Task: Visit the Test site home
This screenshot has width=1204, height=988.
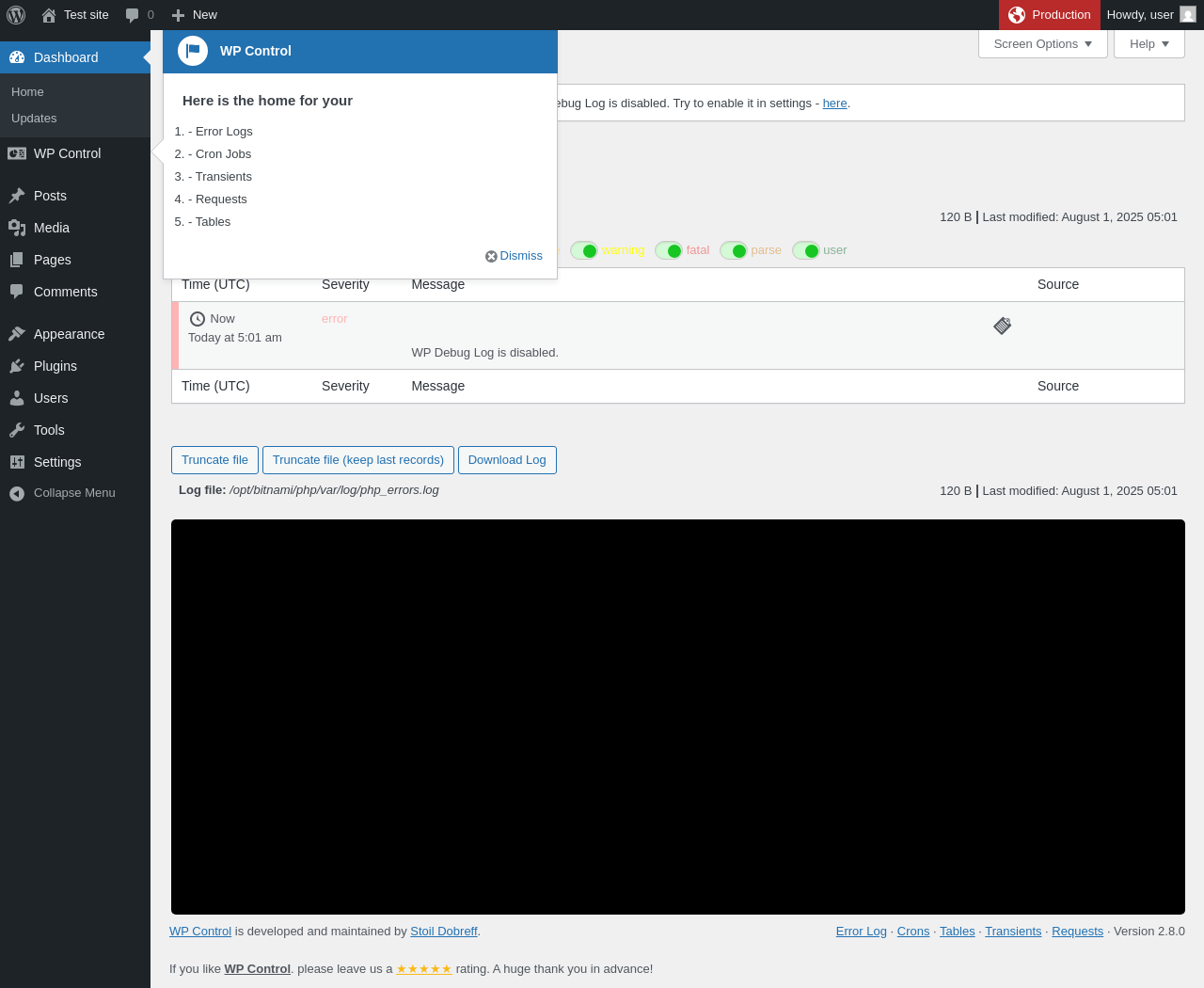Action: click(x=75, y=15)
